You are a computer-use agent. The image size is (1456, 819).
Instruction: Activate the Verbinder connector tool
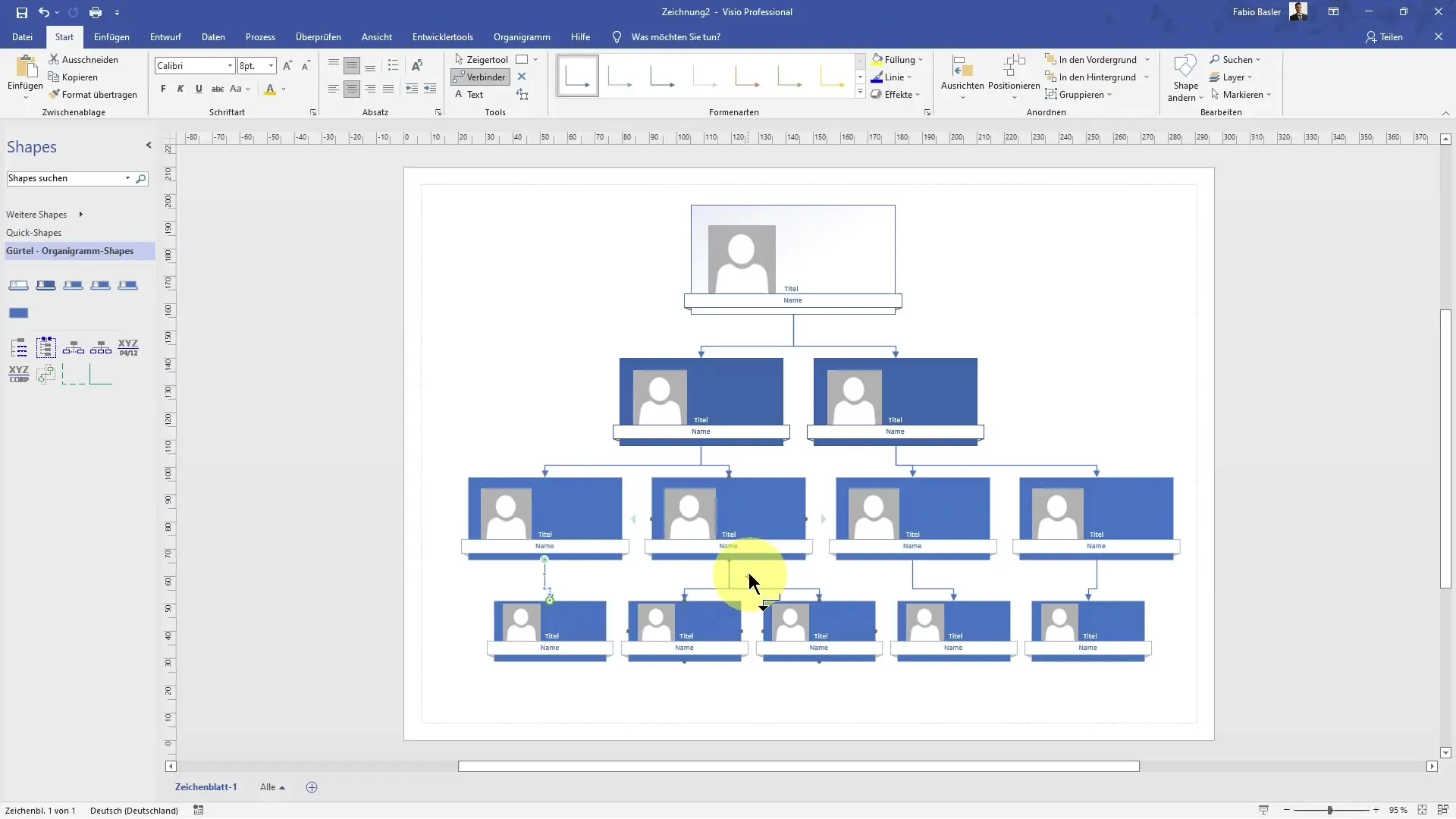coord(479,77)
